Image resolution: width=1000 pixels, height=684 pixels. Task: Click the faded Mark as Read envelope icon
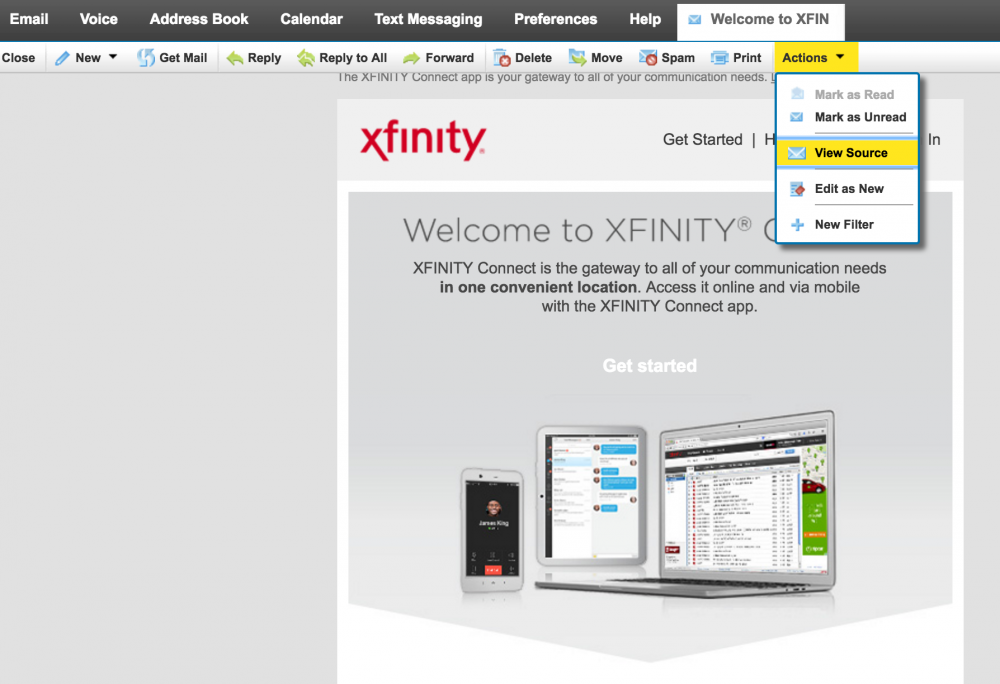[797, 94]
